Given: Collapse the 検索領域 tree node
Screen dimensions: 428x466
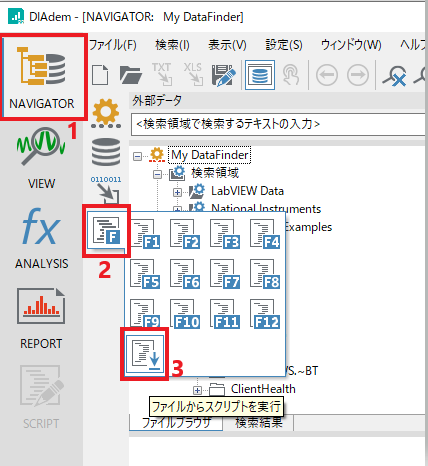Looking at the screenshot, I should pos(157,174).
